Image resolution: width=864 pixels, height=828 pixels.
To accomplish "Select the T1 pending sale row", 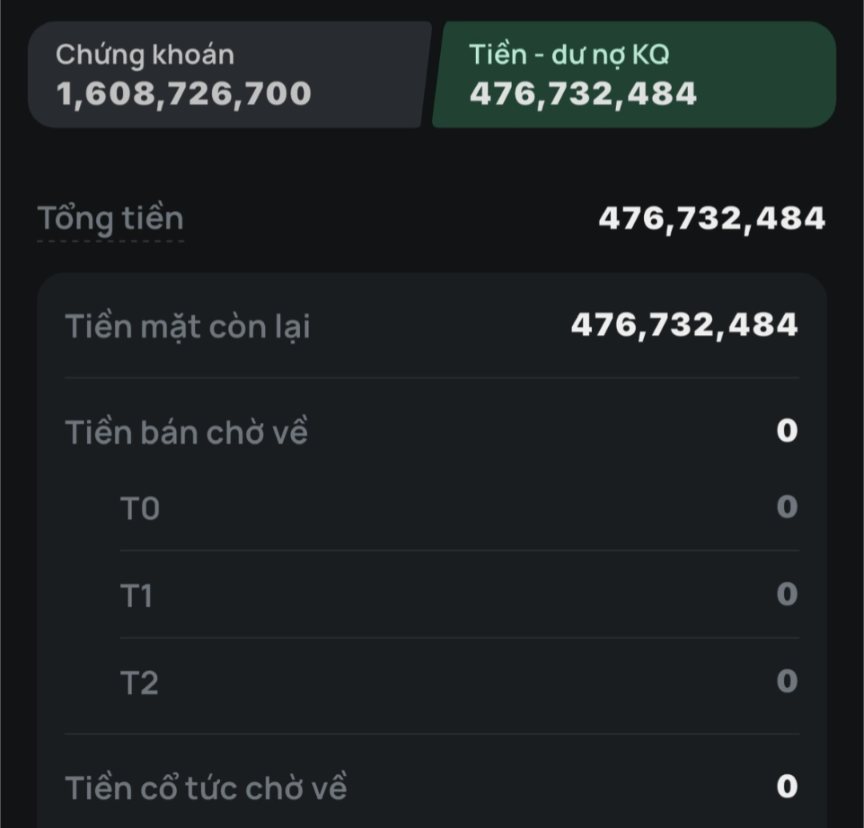I will pos(459,595).
